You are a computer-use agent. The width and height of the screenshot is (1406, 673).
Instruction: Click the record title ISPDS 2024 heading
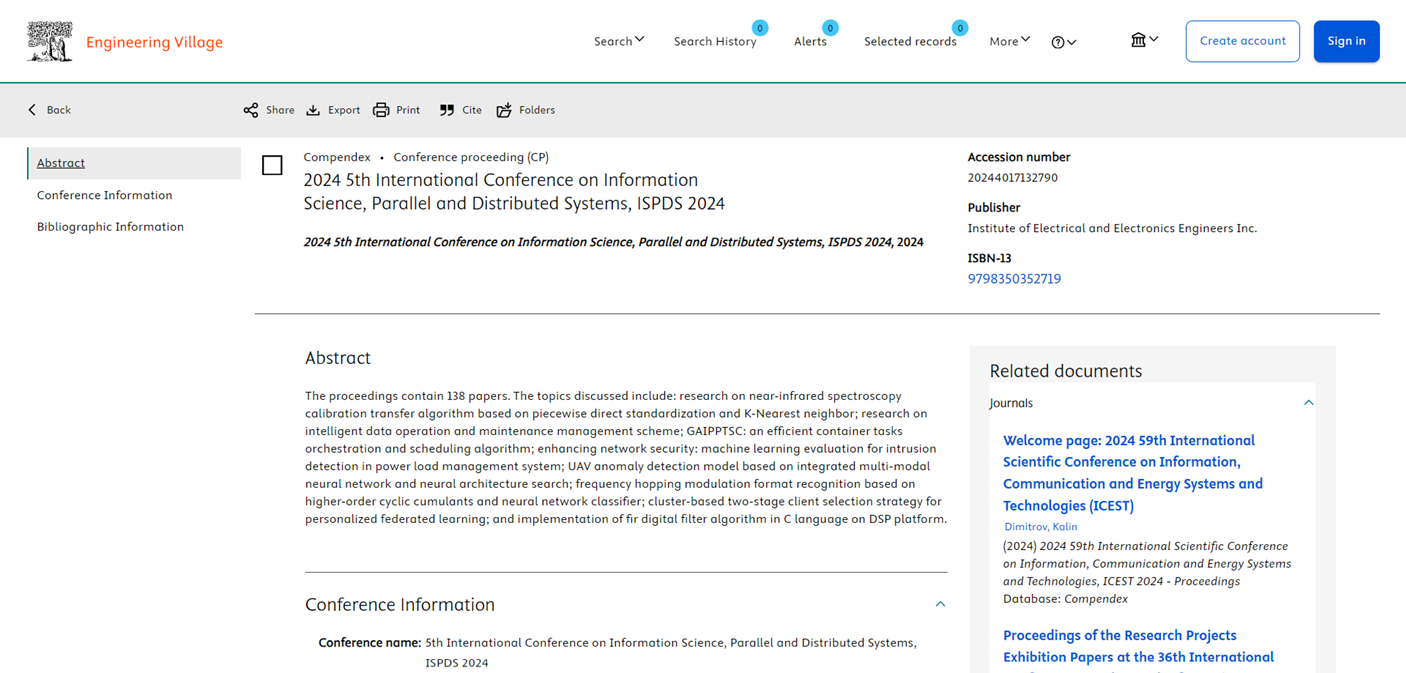[x=514, y=192]
